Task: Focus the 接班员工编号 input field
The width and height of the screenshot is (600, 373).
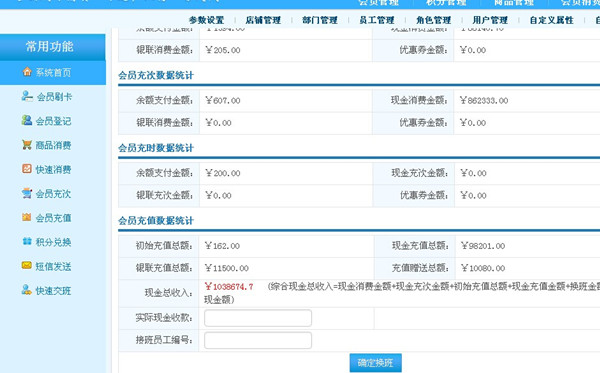Action: [x=258, y=340]
